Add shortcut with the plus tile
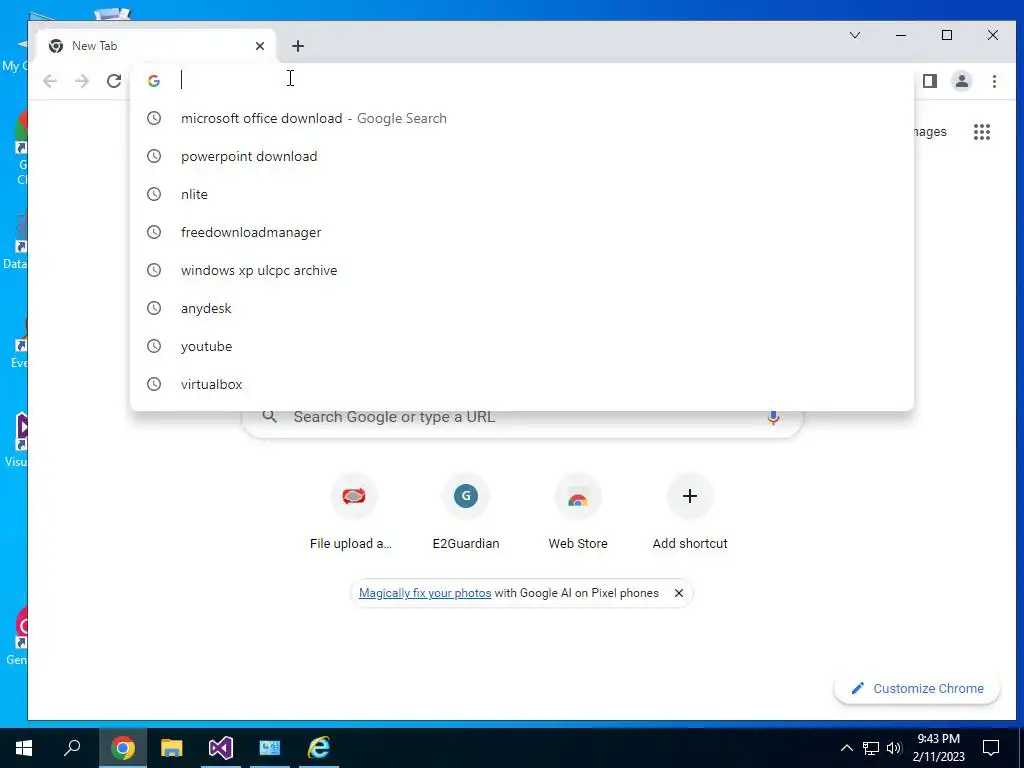 [690, 513]
